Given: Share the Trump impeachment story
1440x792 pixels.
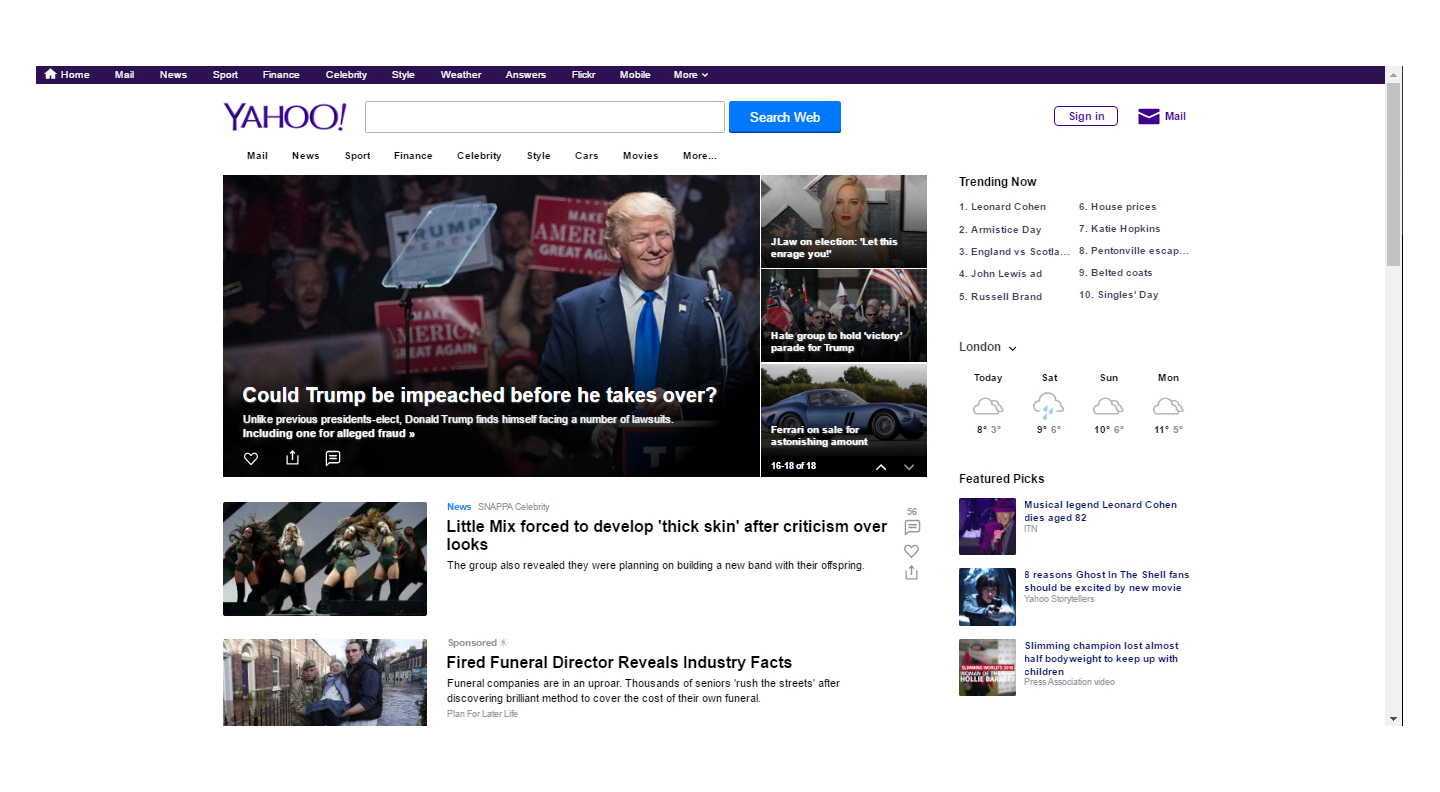Looking at the screenshot, I should (292, 457).
